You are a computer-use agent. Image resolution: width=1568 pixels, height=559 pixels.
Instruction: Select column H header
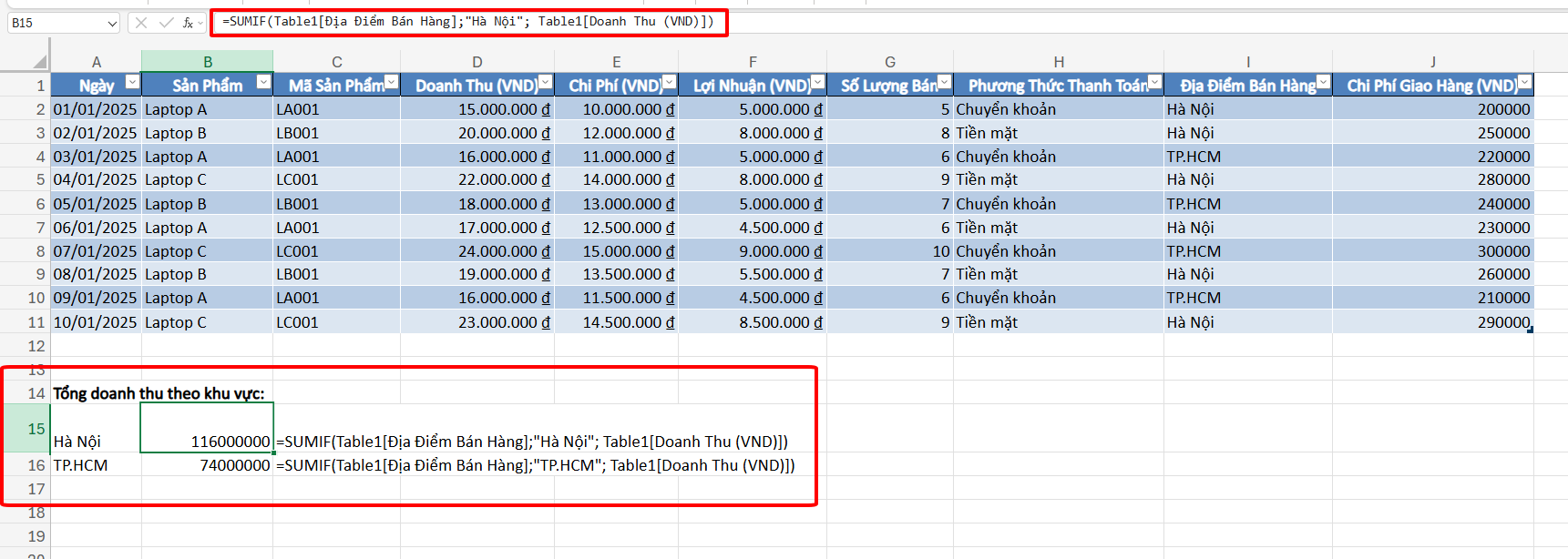pos(1059,62)
